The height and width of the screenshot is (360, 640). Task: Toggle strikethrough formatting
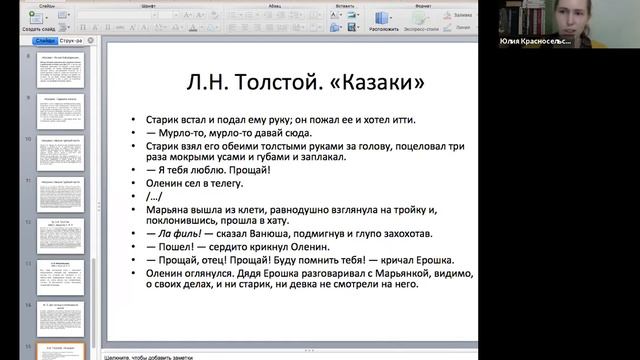coord(120,27)
